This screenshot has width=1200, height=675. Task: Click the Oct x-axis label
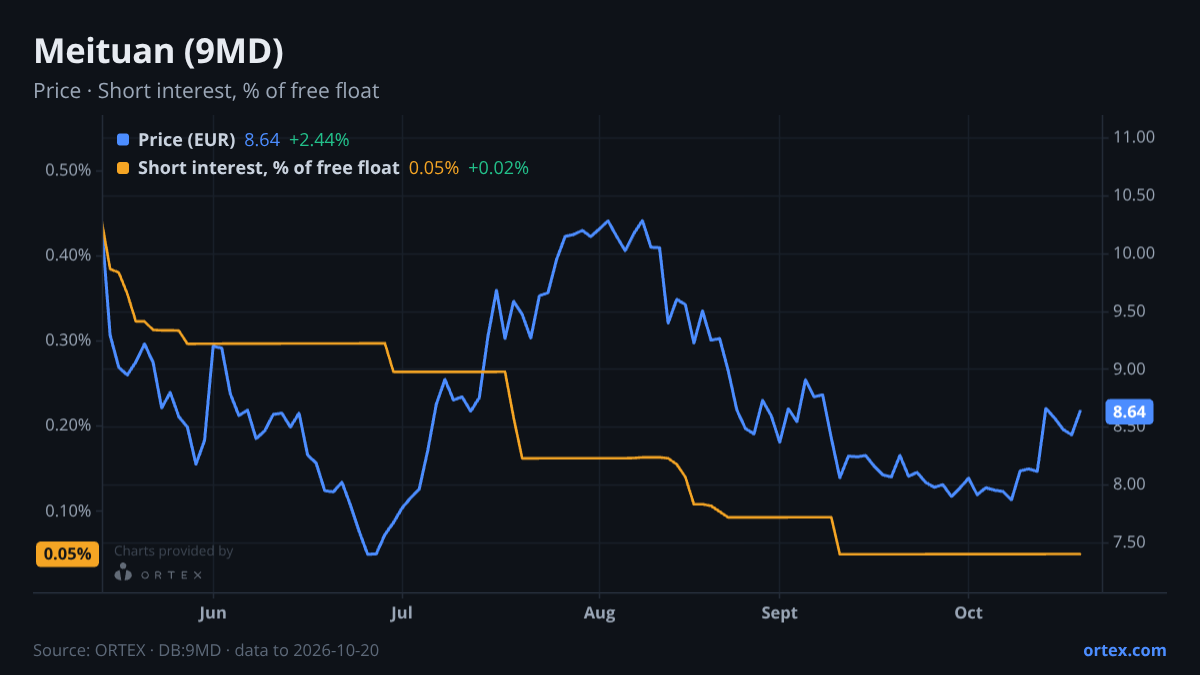coord(968,613)
